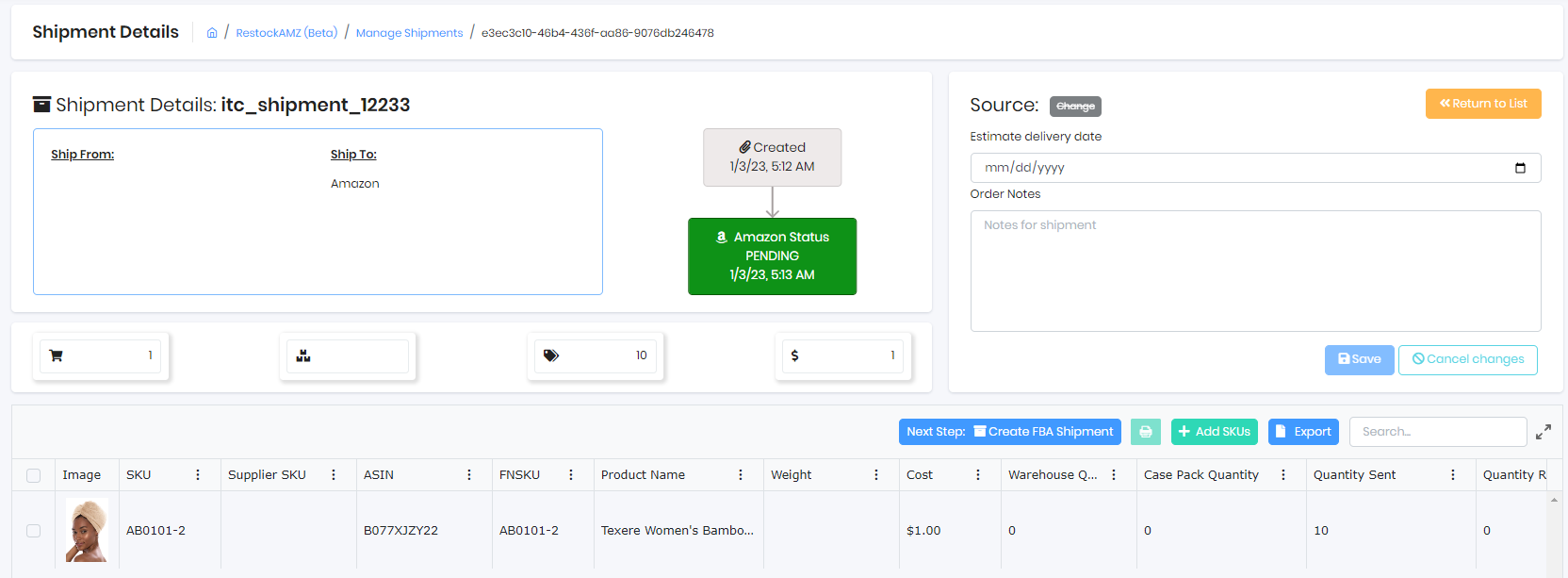Click the B077XJZY22 ASIN cell
This screenshot has height=578, width=1568.
[x=400, y=531]
